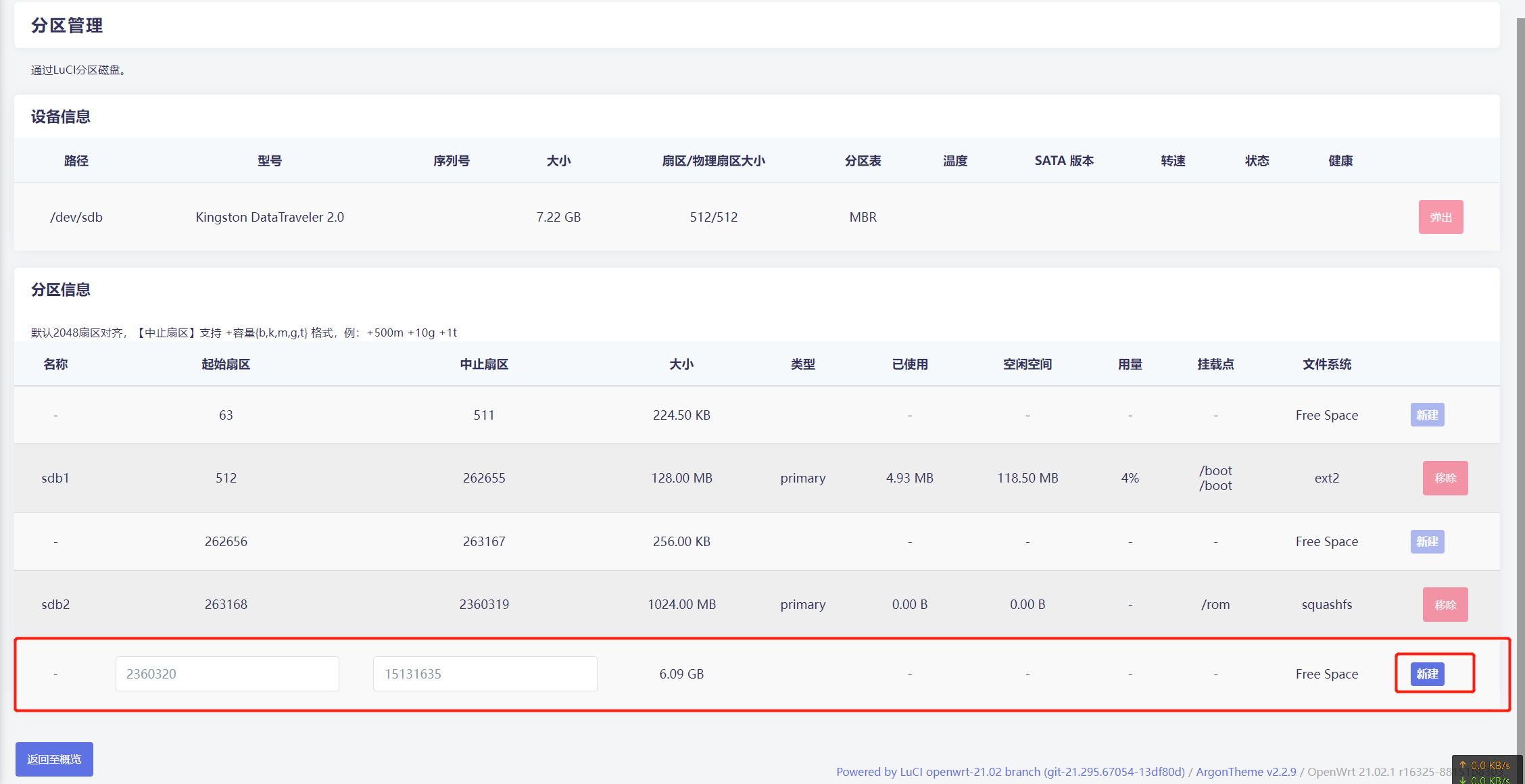The width and height of the screenshot is (1525, 784).
Task: Click the 分区管理 page heading
Action: click(x=67, y=26)
